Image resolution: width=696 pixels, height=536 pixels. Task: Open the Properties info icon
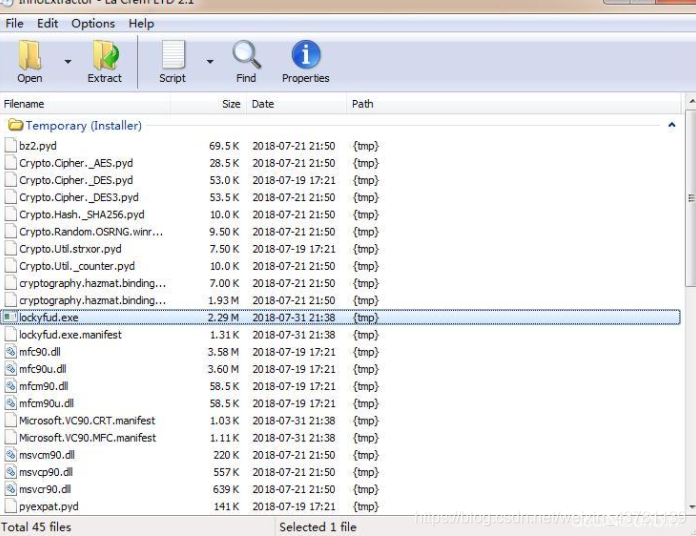pos(305,55)
